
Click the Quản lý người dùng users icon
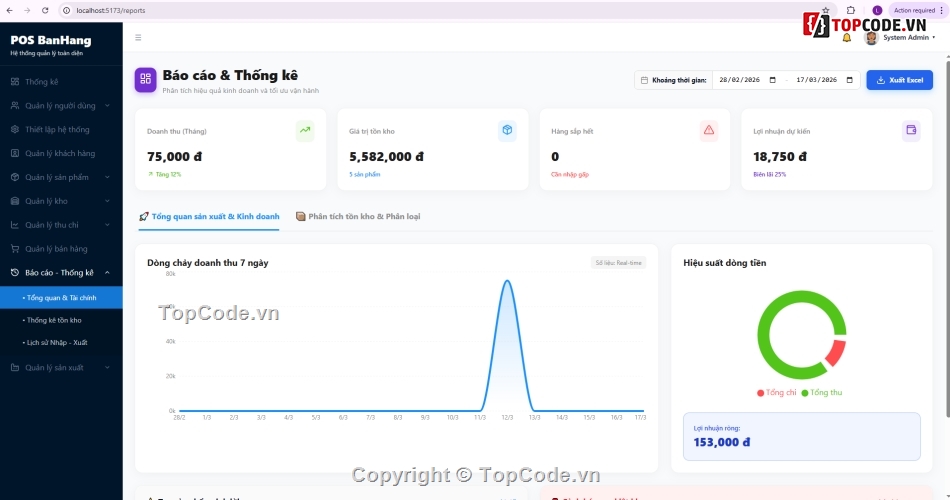[15, 105]
